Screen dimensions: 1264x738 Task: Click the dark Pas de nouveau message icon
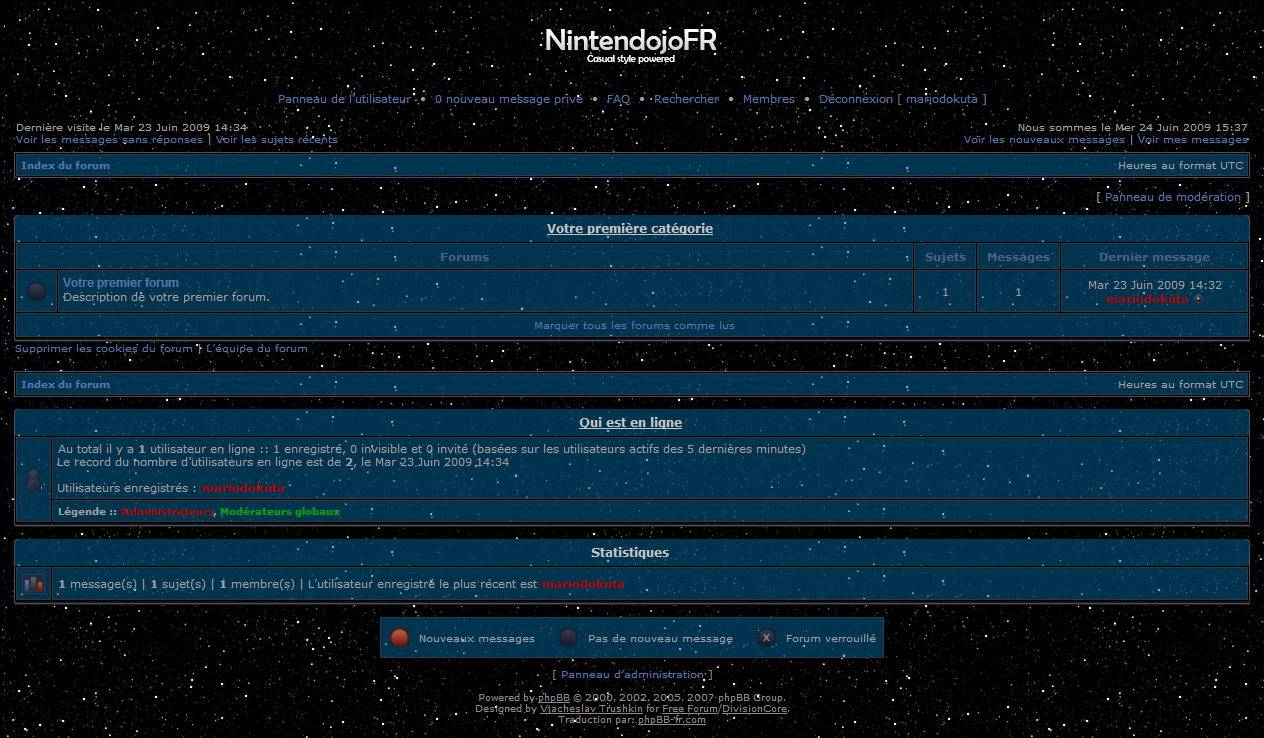(x=568, y=638)
